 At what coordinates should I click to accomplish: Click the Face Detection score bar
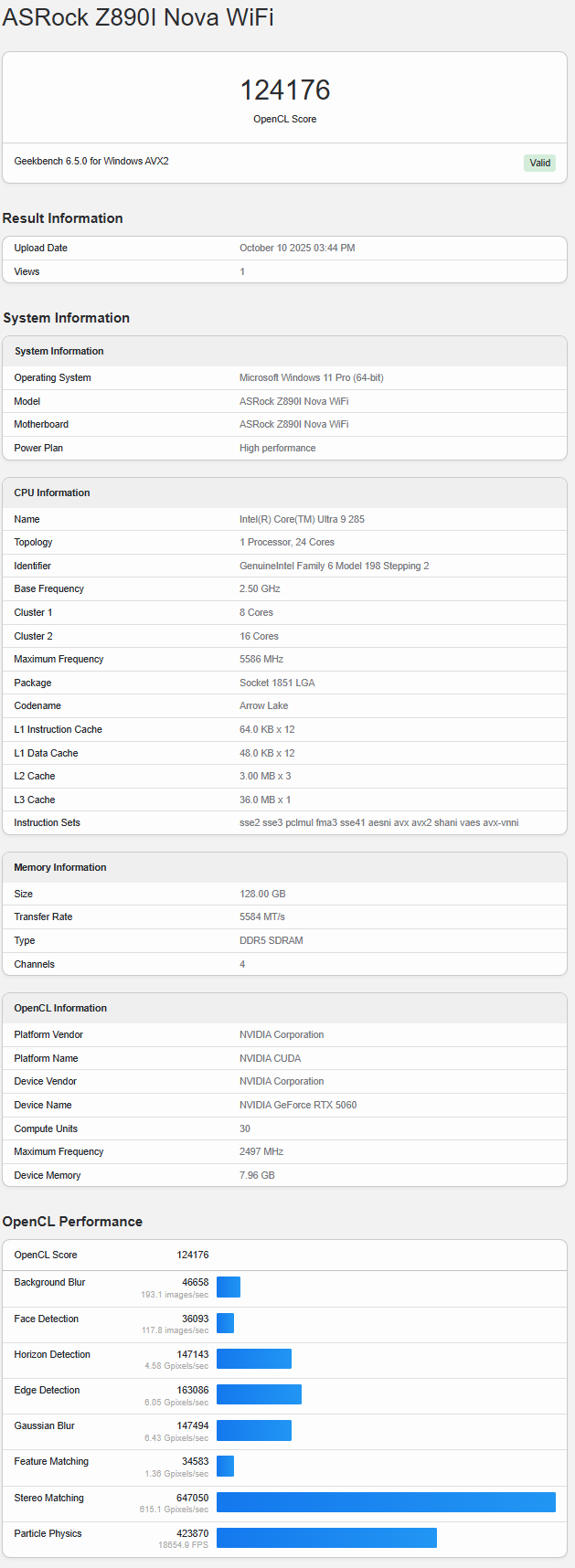225,1323
